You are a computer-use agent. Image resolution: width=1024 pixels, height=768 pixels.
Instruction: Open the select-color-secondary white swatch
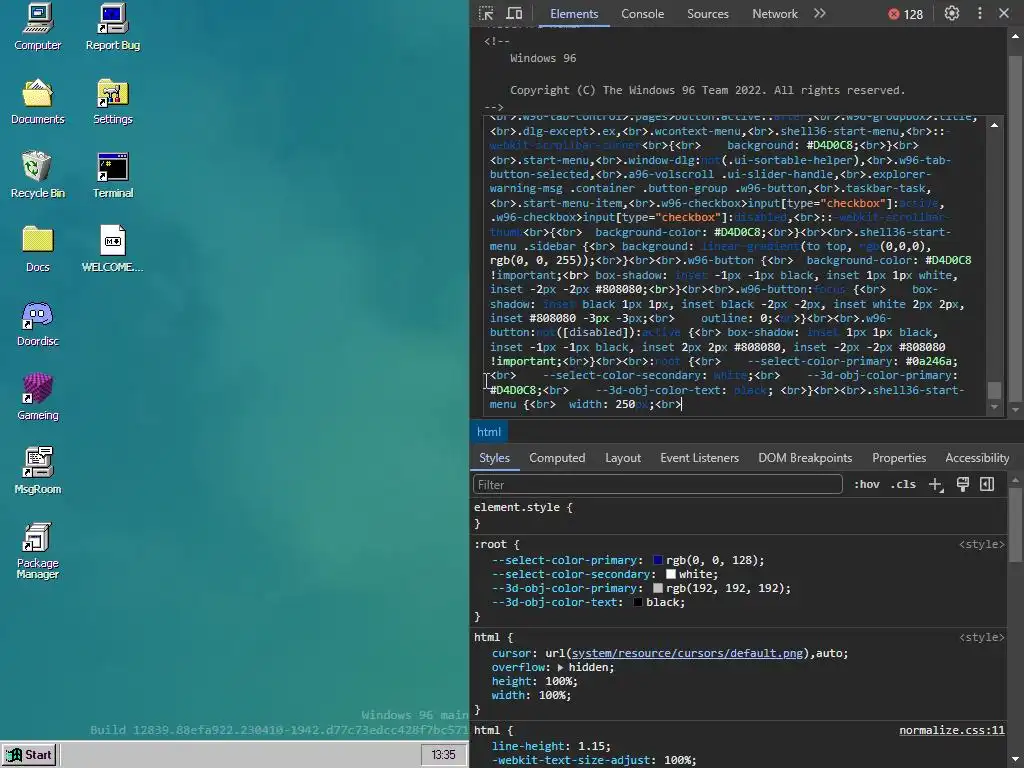tap(671, 574)
